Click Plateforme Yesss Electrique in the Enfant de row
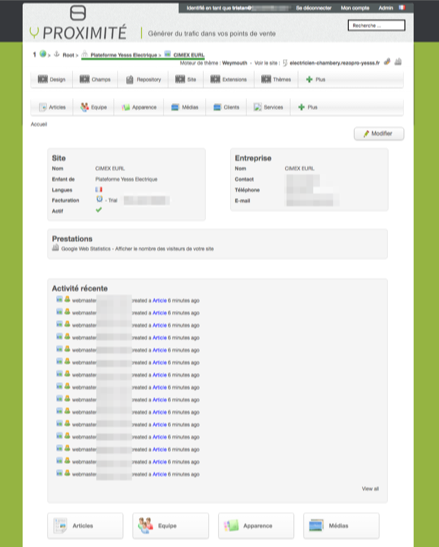Image resolution: width=439 pixels, height=547 pixels. (126, 179)
